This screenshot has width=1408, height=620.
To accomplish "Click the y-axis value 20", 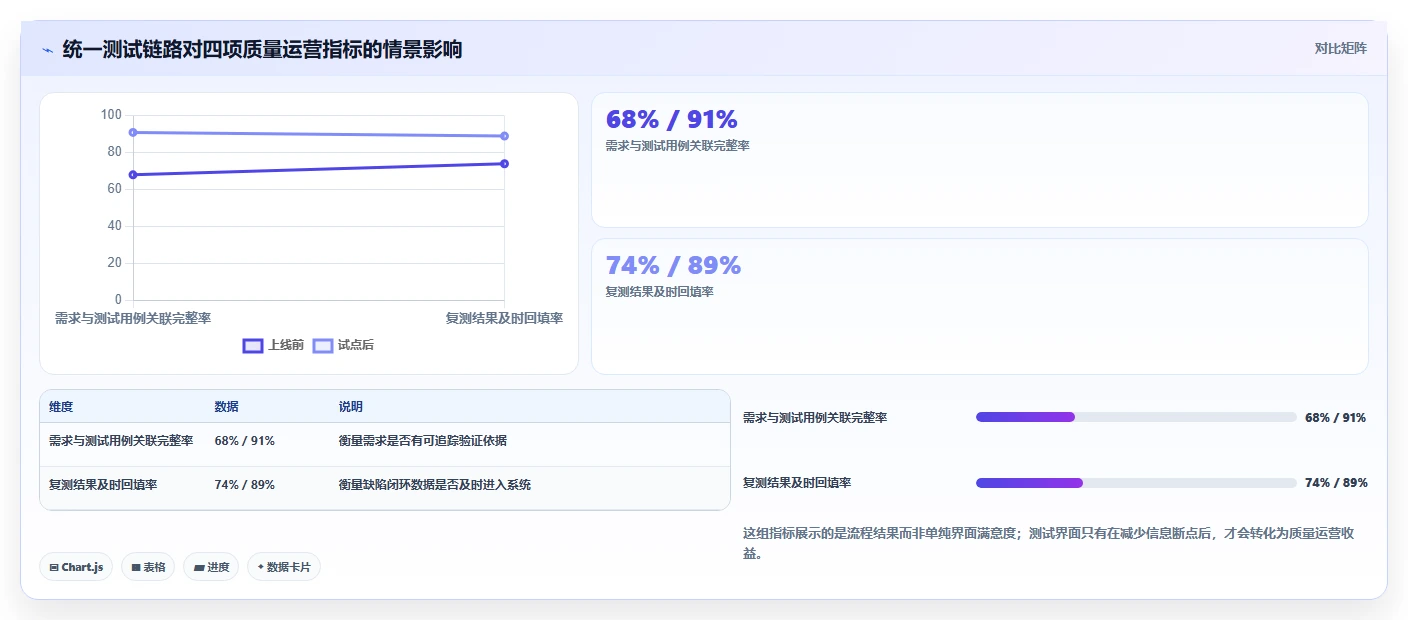I will (114, 263).
